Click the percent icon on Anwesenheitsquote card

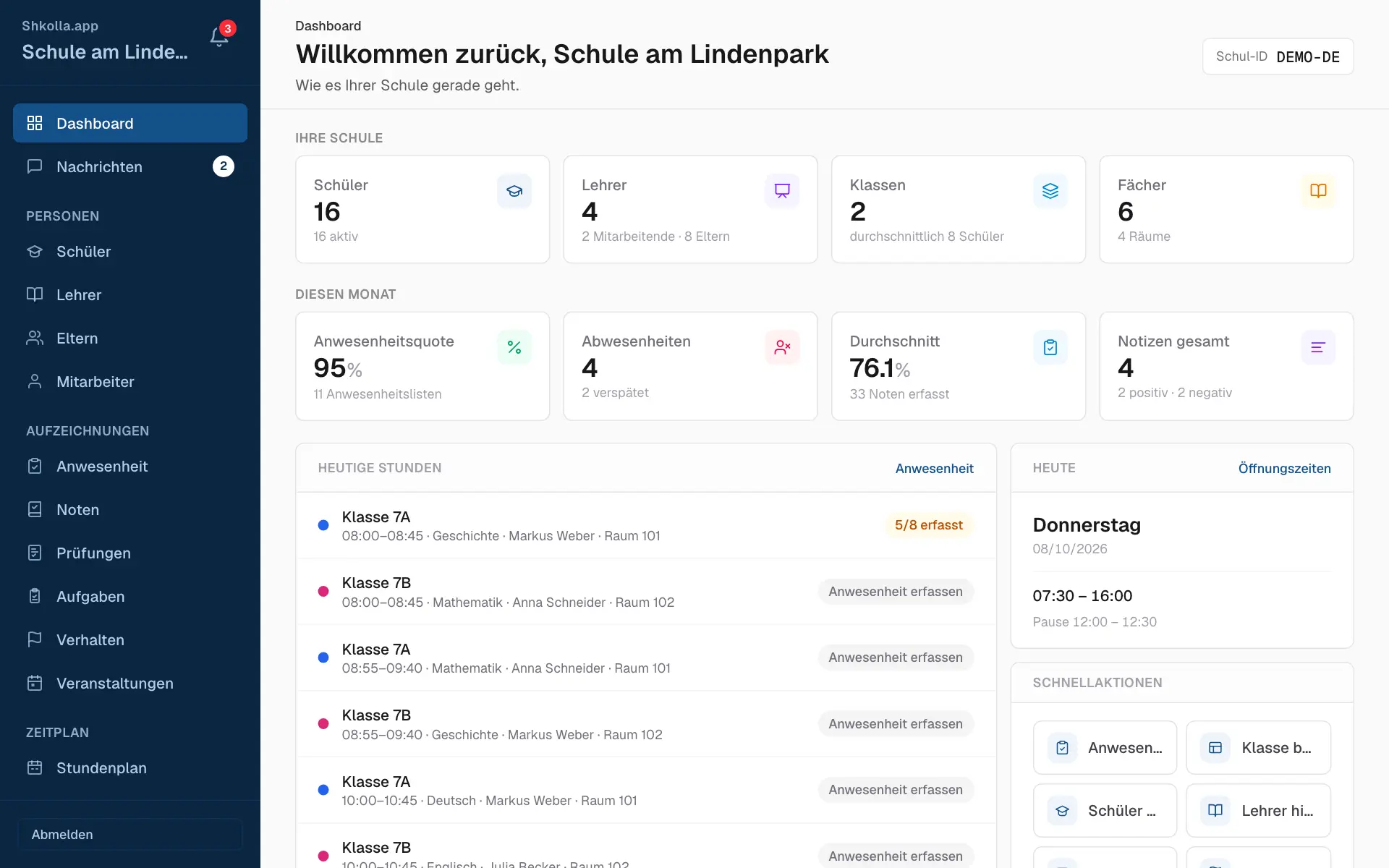pos(514,347)
